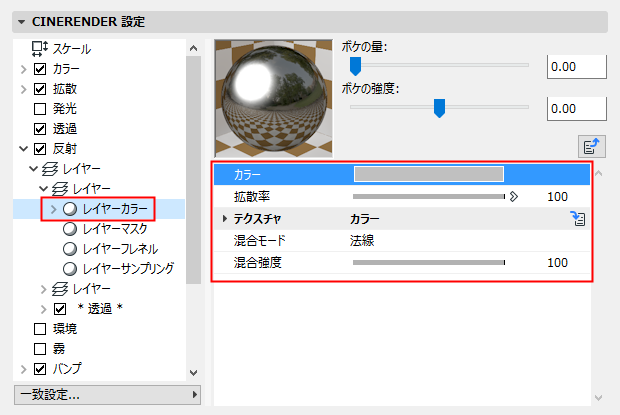
Task: Expand the テクスチャ disclosure triangle
Action: pyautogui.click(x=225, y=219)
